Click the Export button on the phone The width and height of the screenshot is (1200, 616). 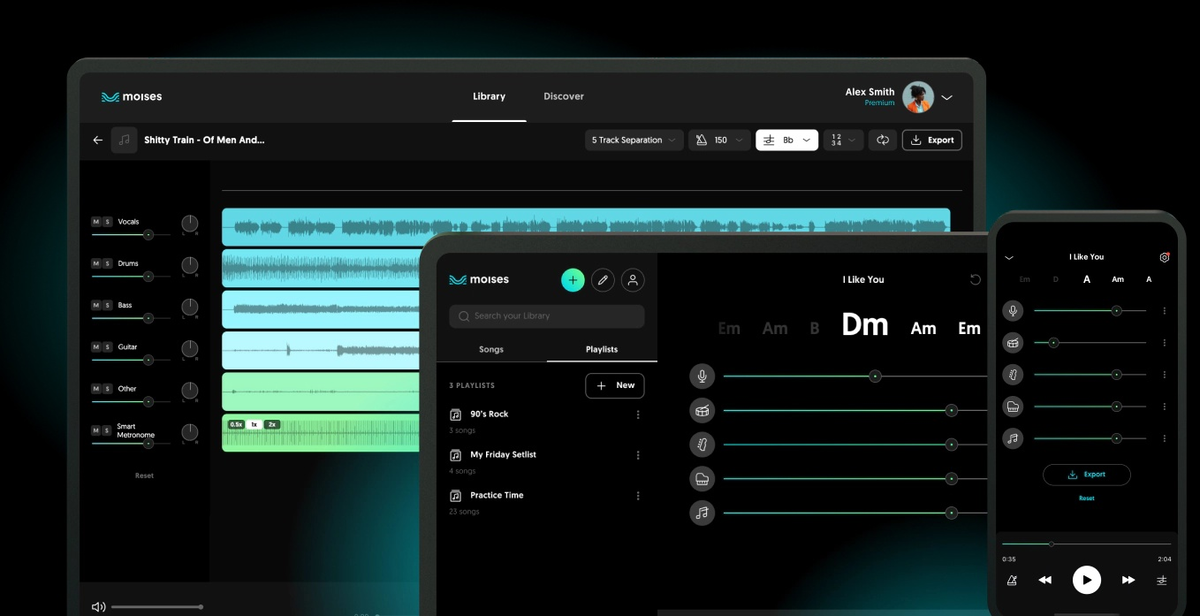1087,475
